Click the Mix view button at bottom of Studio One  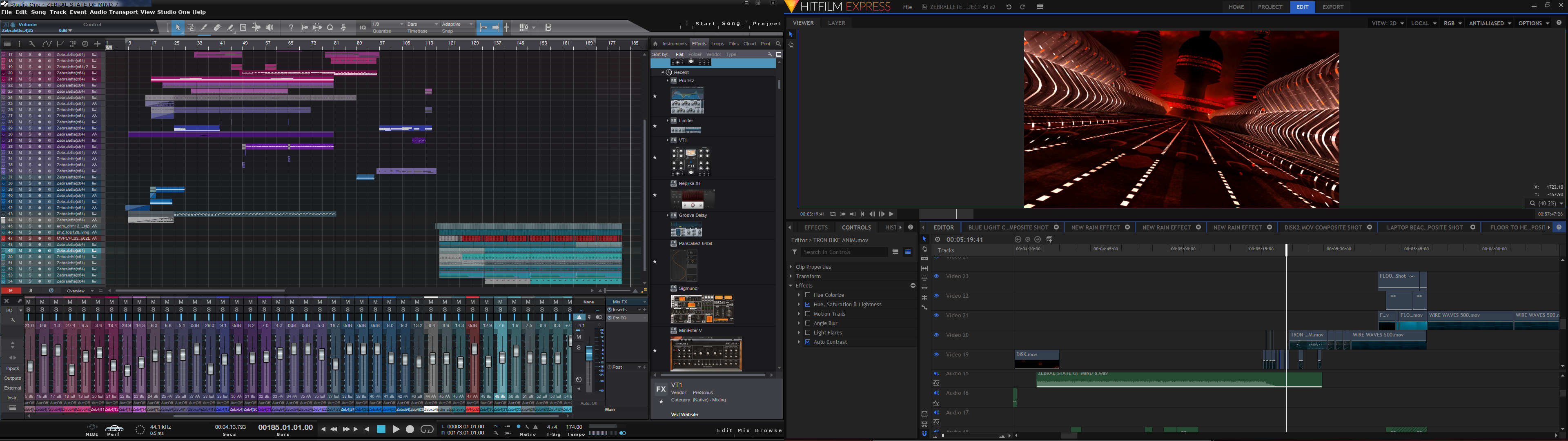point(743,431)
